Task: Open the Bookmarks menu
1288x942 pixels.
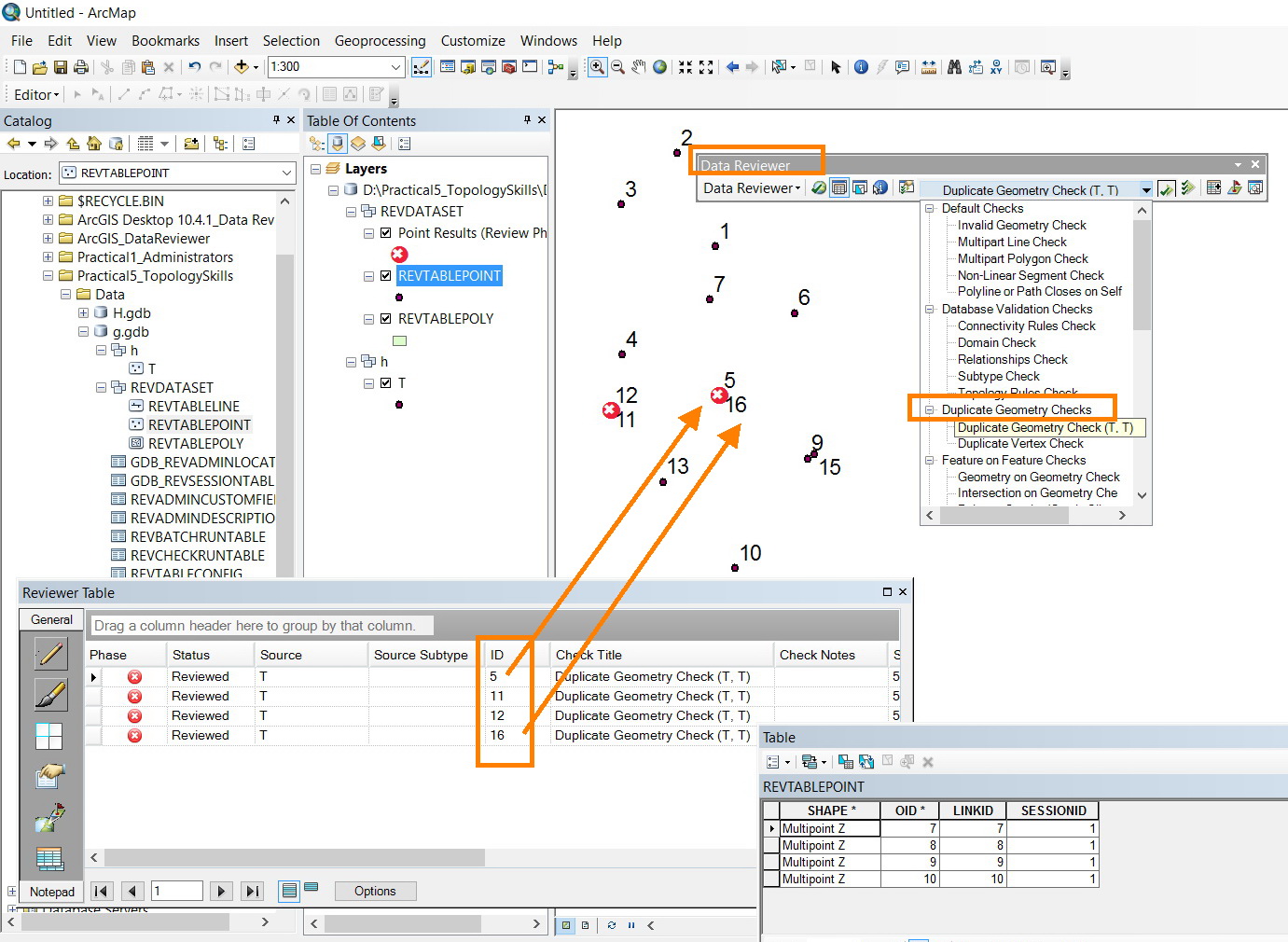Action: (165, 41)
